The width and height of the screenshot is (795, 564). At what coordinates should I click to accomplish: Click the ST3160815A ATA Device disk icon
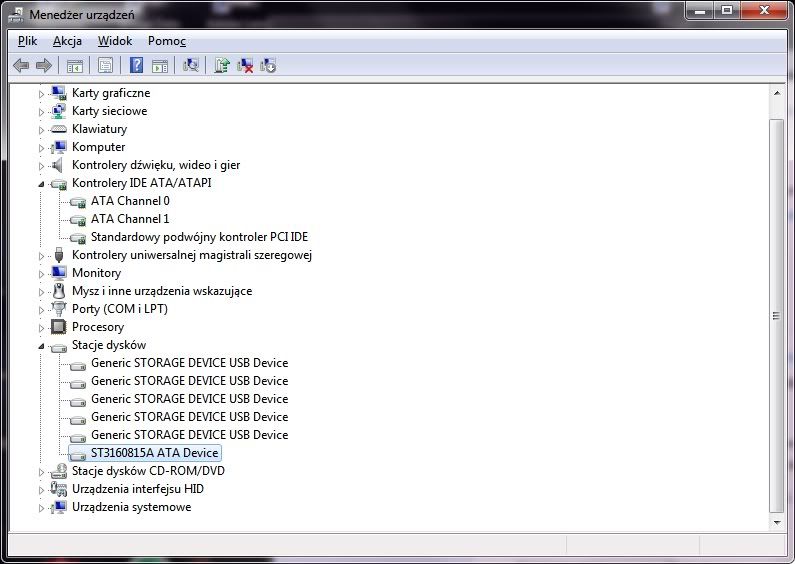pyautogui.click(x=78, y=454)
